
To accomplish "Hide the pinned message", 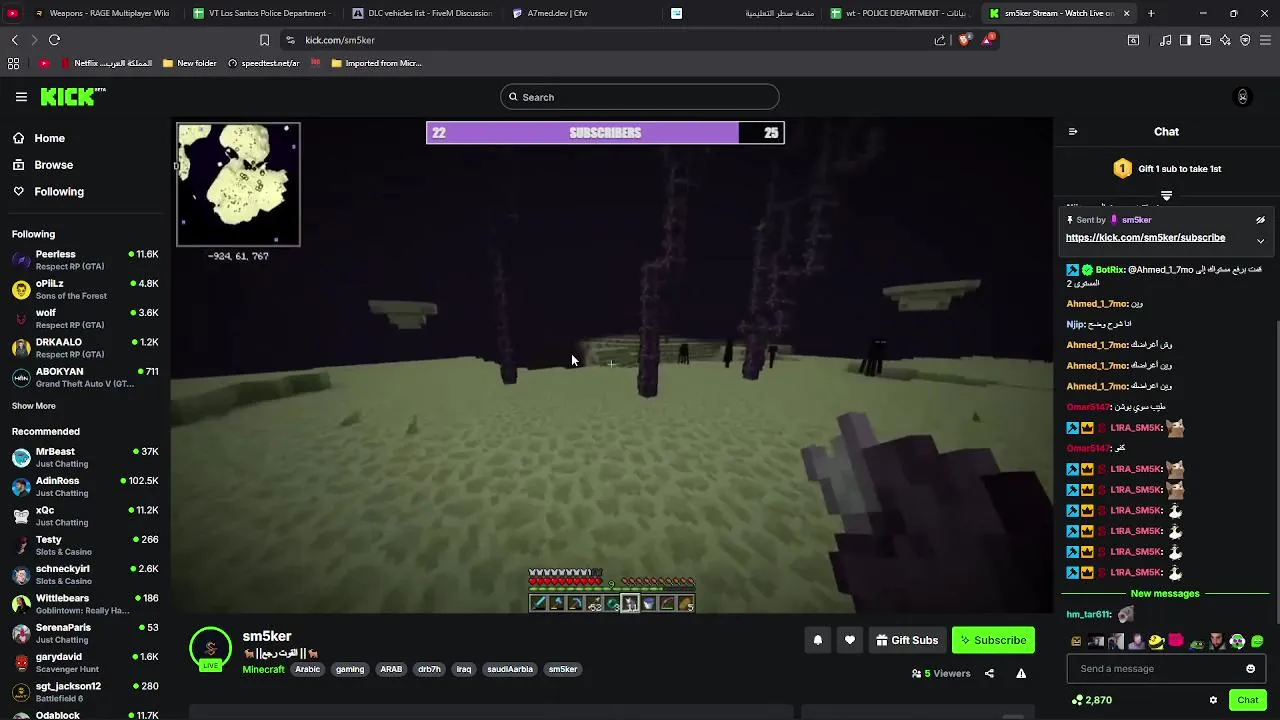I will point(1260,220).
